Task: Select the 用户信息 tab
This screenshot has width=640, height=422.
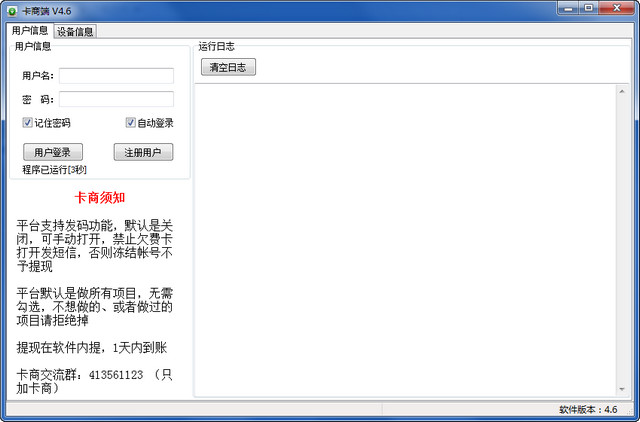Action: point(29,31)
